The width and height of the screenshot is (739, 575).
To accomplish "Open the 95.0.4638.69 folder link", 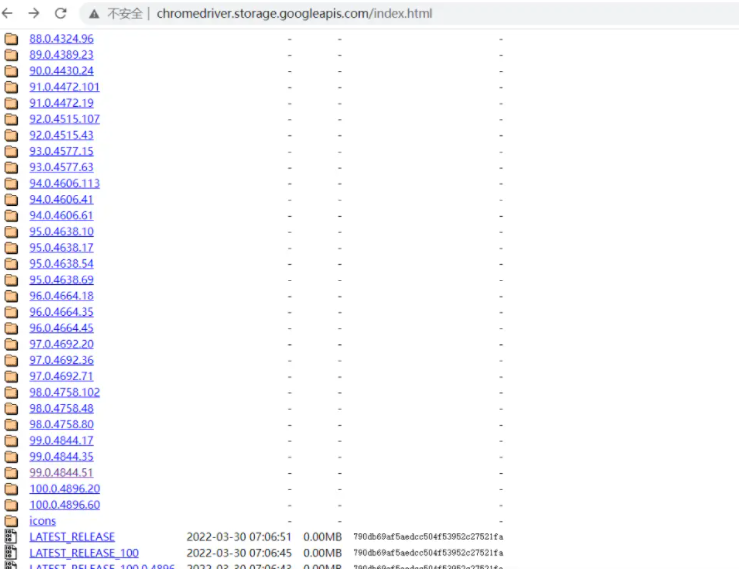I will tap(61, 279).
